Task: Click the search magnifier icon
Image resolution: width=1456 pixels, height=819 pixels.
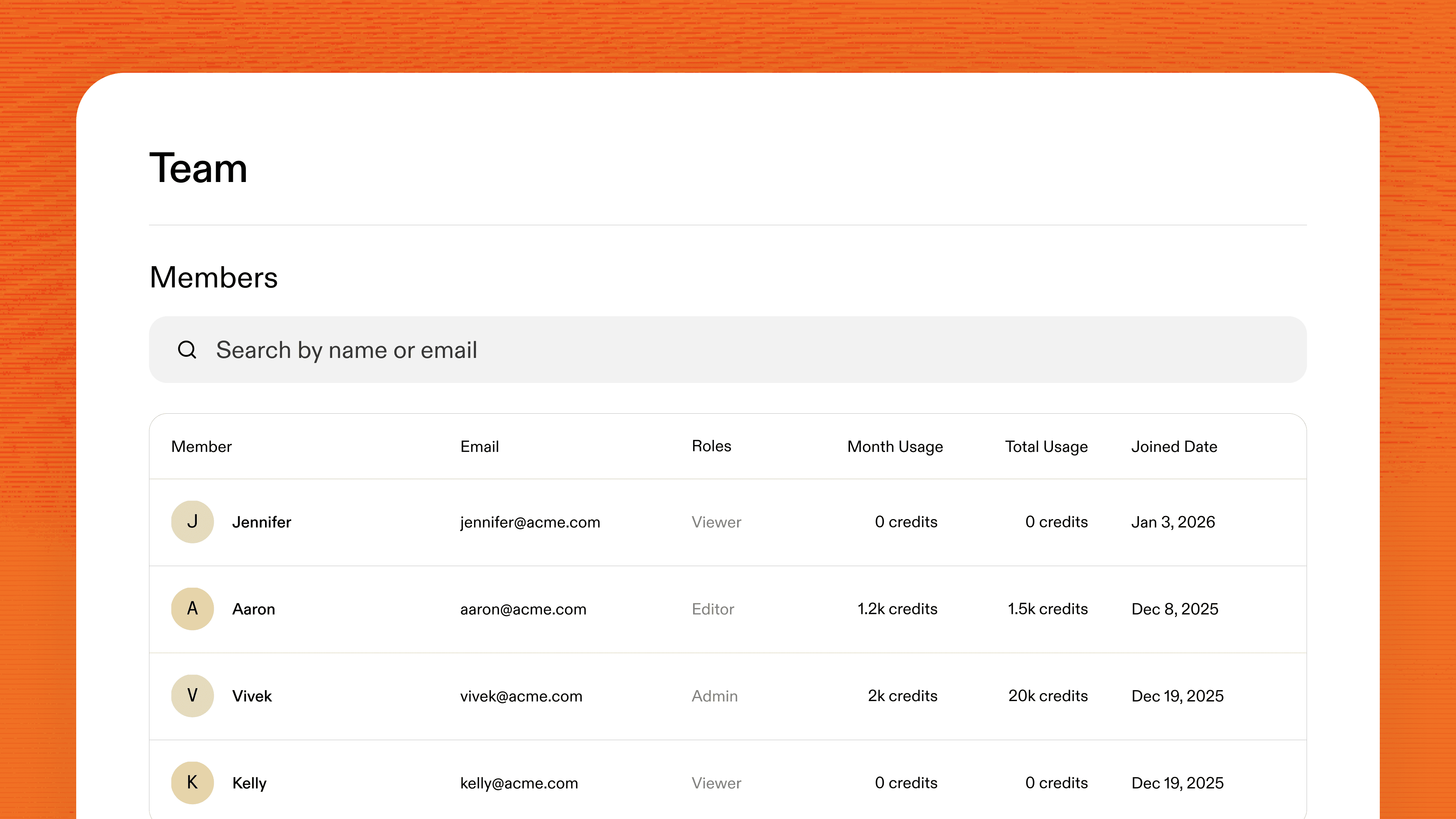Action: 187,349
